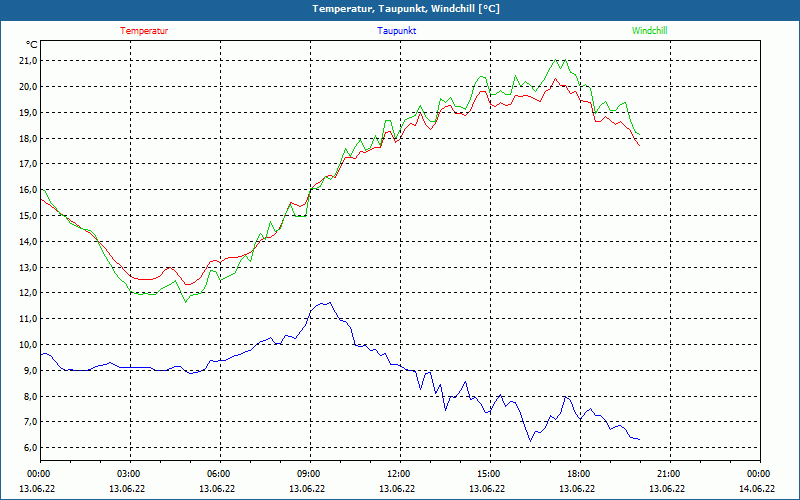
Task: Select the 19,0 y-axis value
Action: click(27, 112)
